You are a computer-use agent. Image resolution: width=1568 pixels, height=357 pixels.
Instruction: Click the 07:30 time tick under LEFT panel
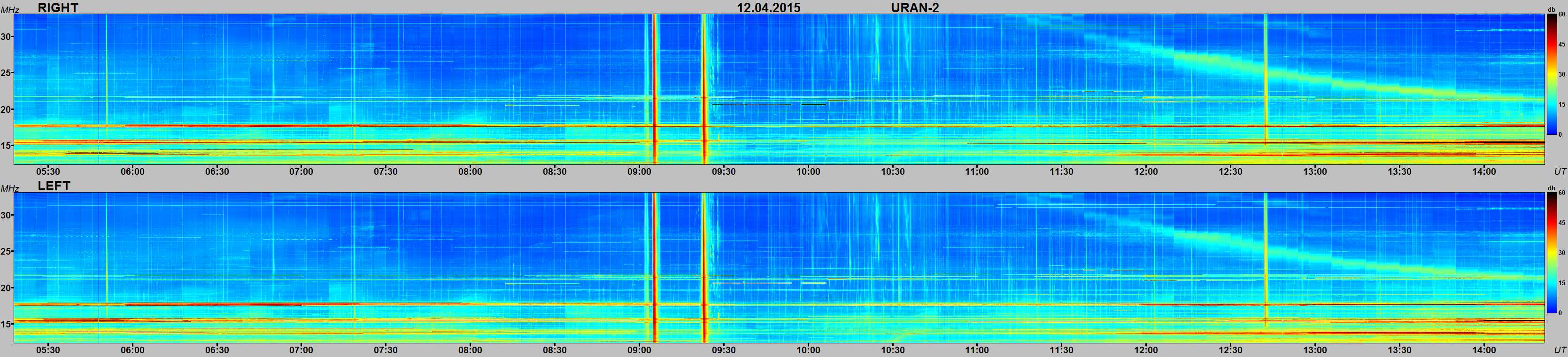click(386, 350)
